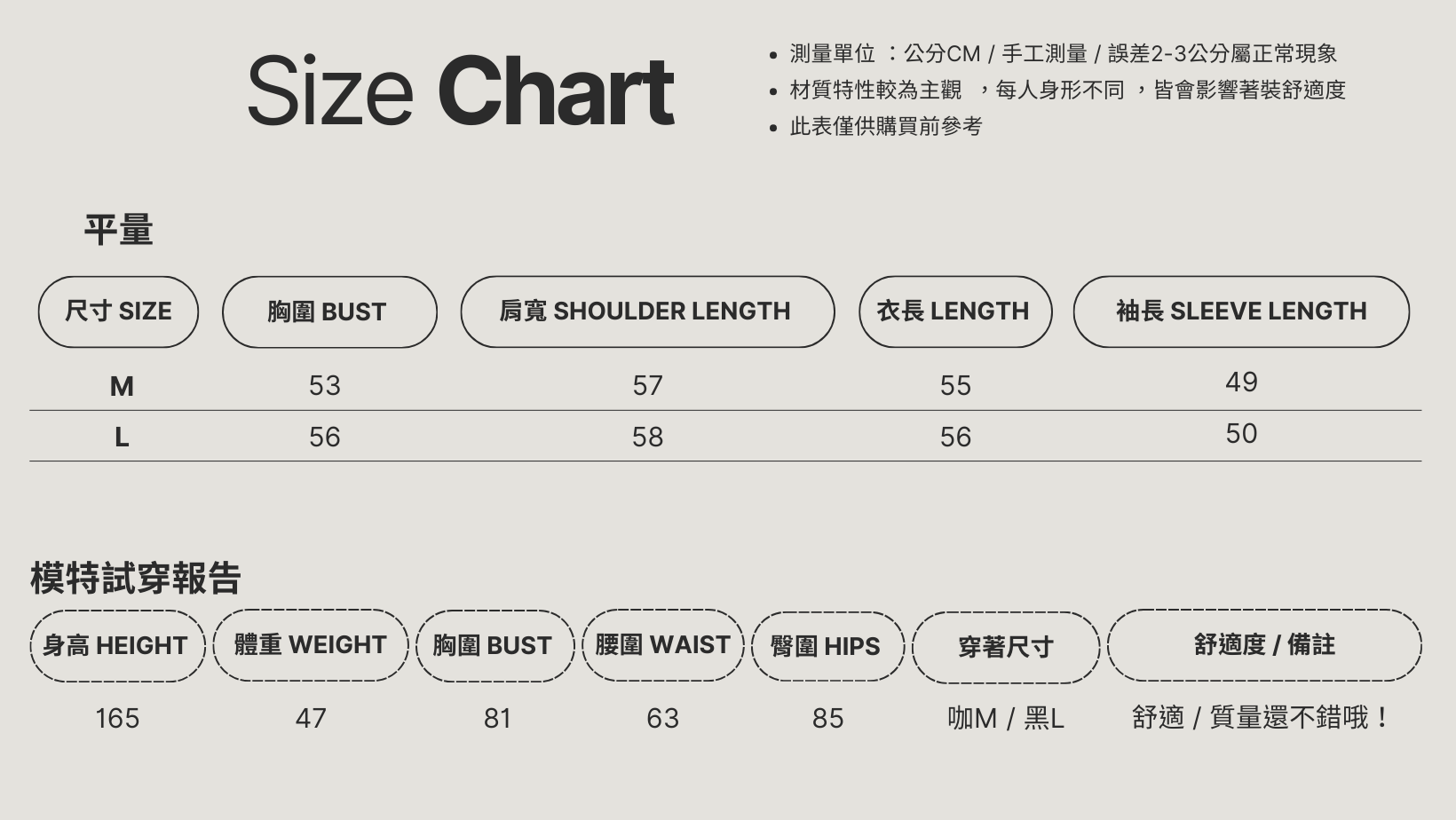Image resolution: width=1456 pixels, height=820 pixels.
Task: Select the 體重 WEIGHT dashed label
Action: point(311,645)
